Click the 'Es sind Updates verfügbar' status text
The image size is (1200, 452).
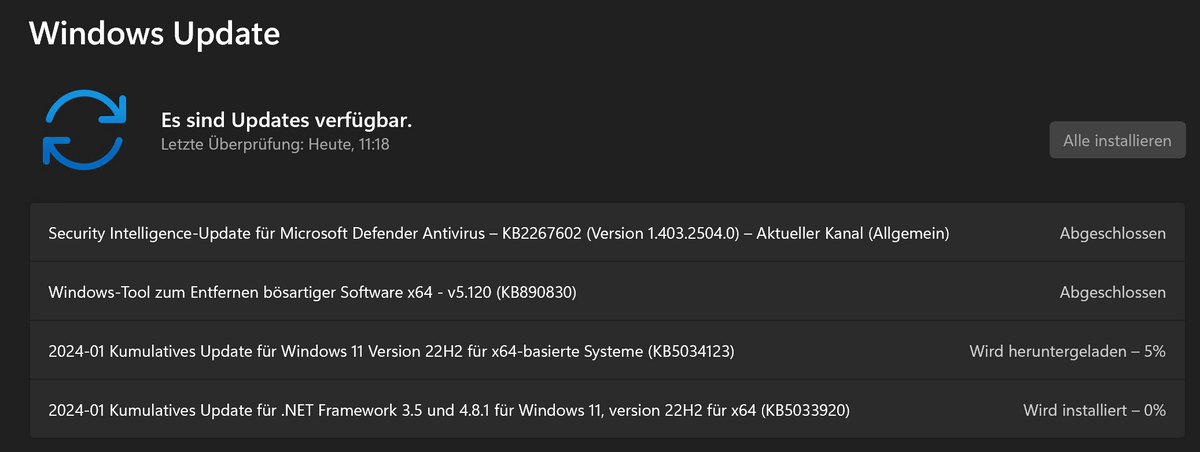(286, 120)
